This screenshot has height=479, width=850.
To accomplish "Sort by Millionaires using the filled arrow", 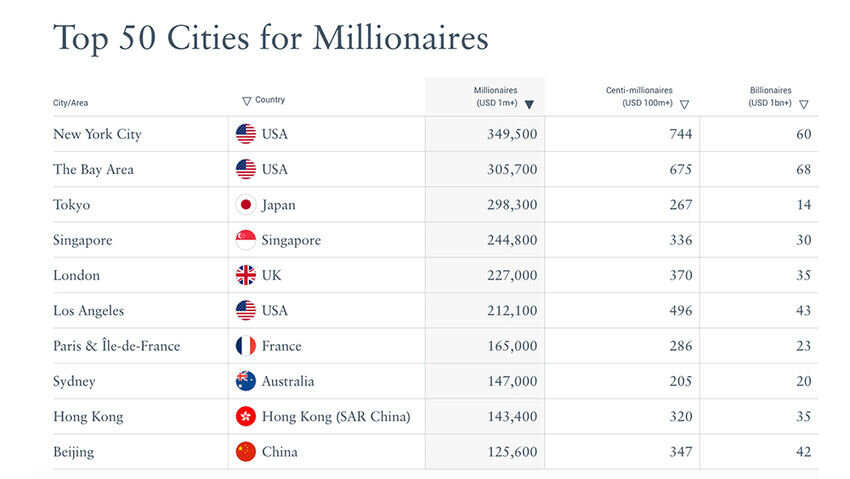I will point(529,104).
